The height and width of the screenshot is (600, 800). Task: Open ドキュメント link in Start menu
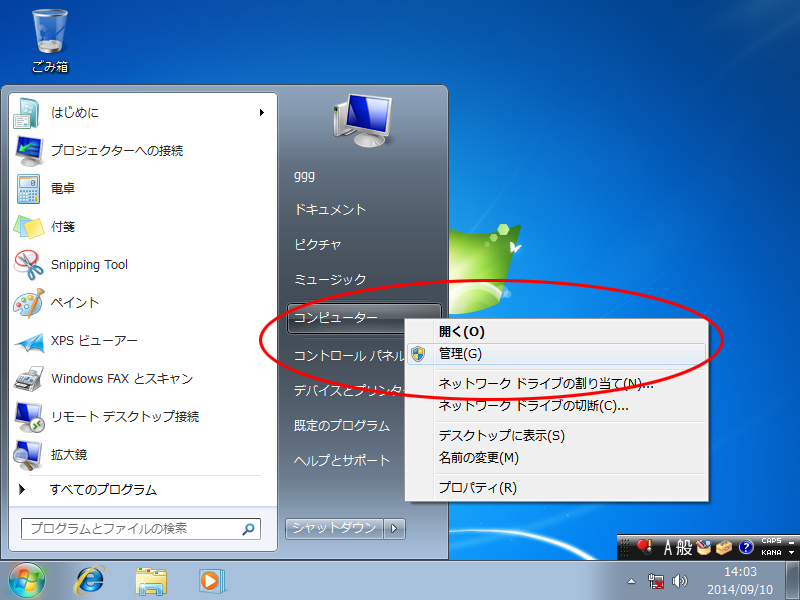click(330, 210)
